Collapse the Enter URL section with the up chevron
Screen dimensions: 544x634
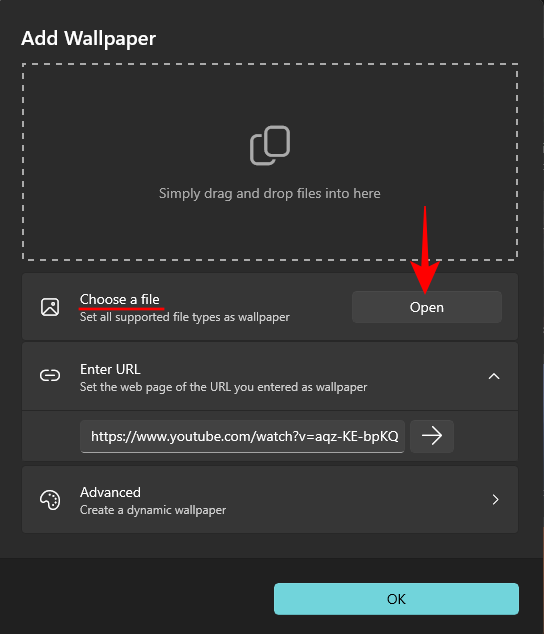[x=494, y=376]
